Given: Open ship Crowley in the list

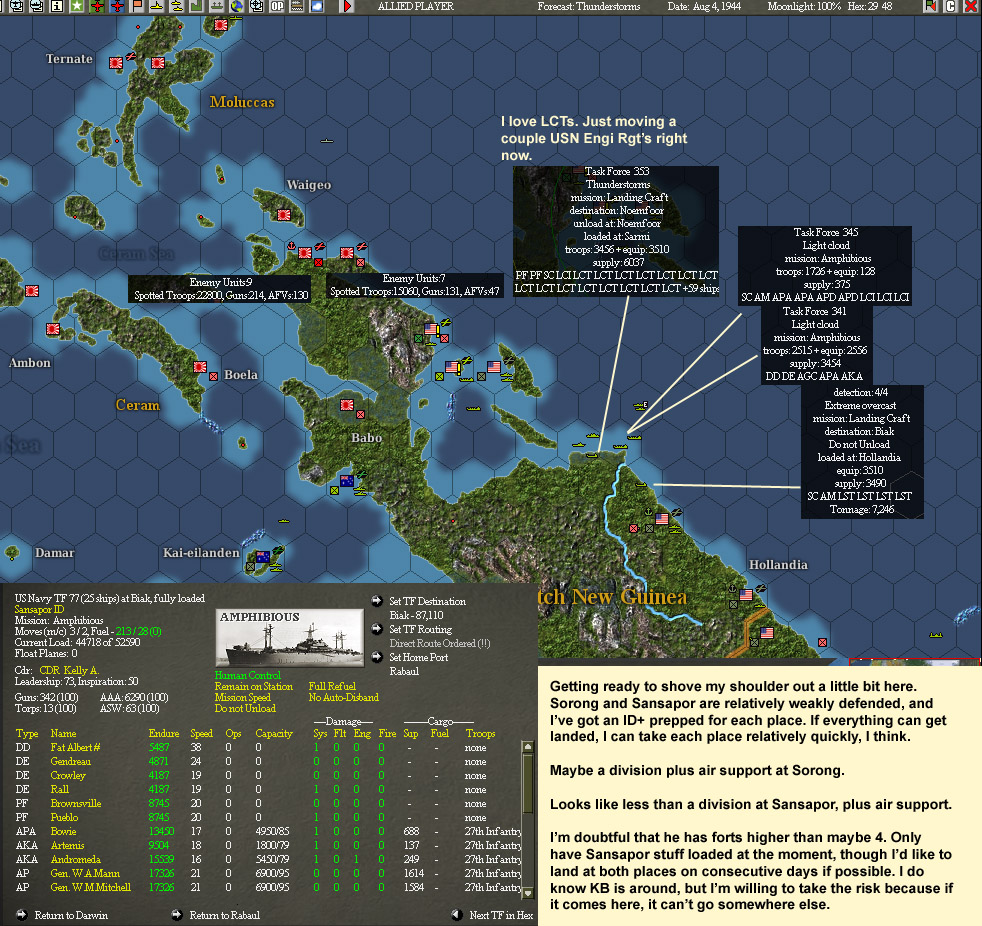Looking at the screenshot, I should 68,775.
